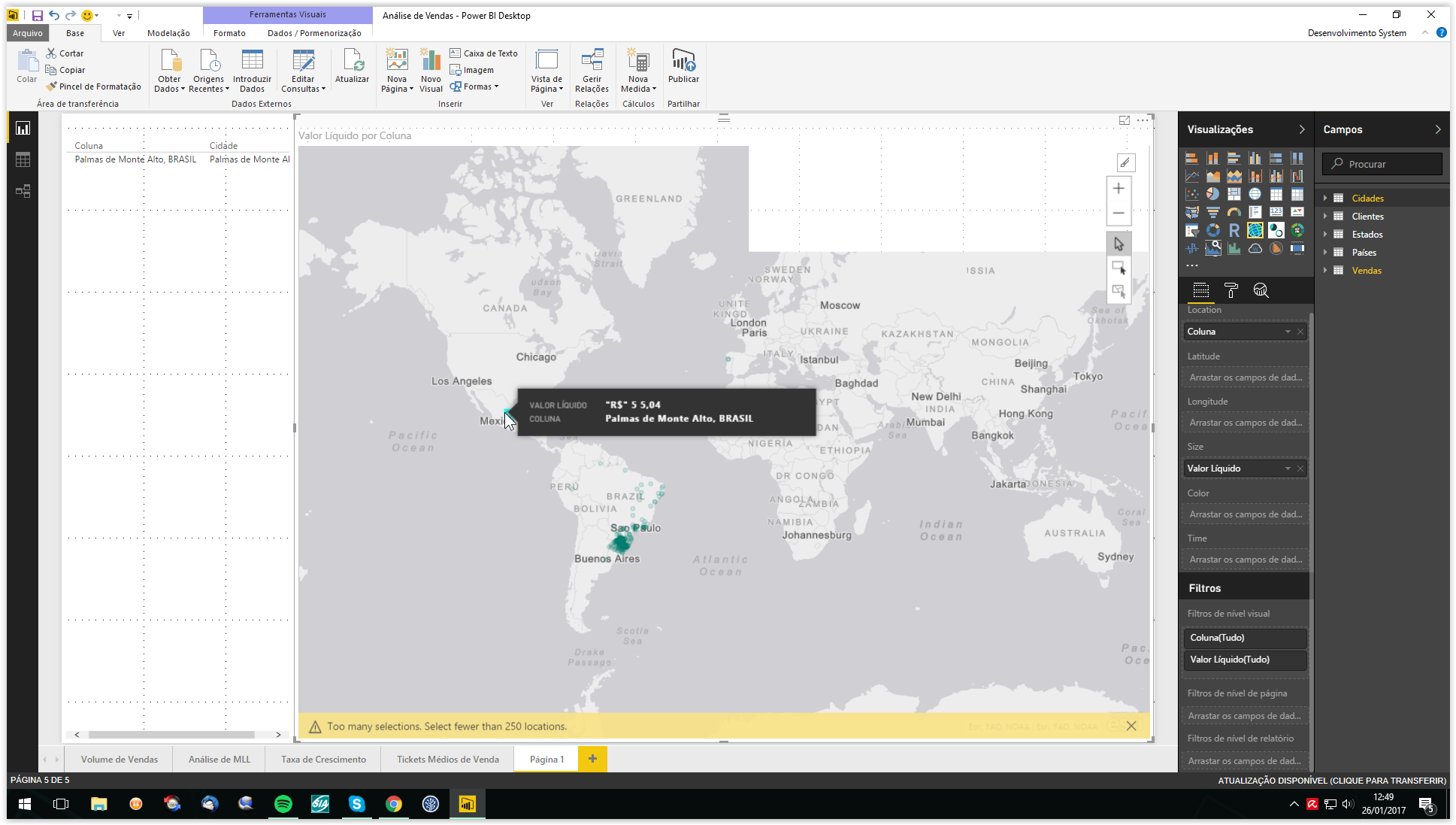Select the slicer visualization icon
Screen dimensions: 1456x825
point(1191,230)
